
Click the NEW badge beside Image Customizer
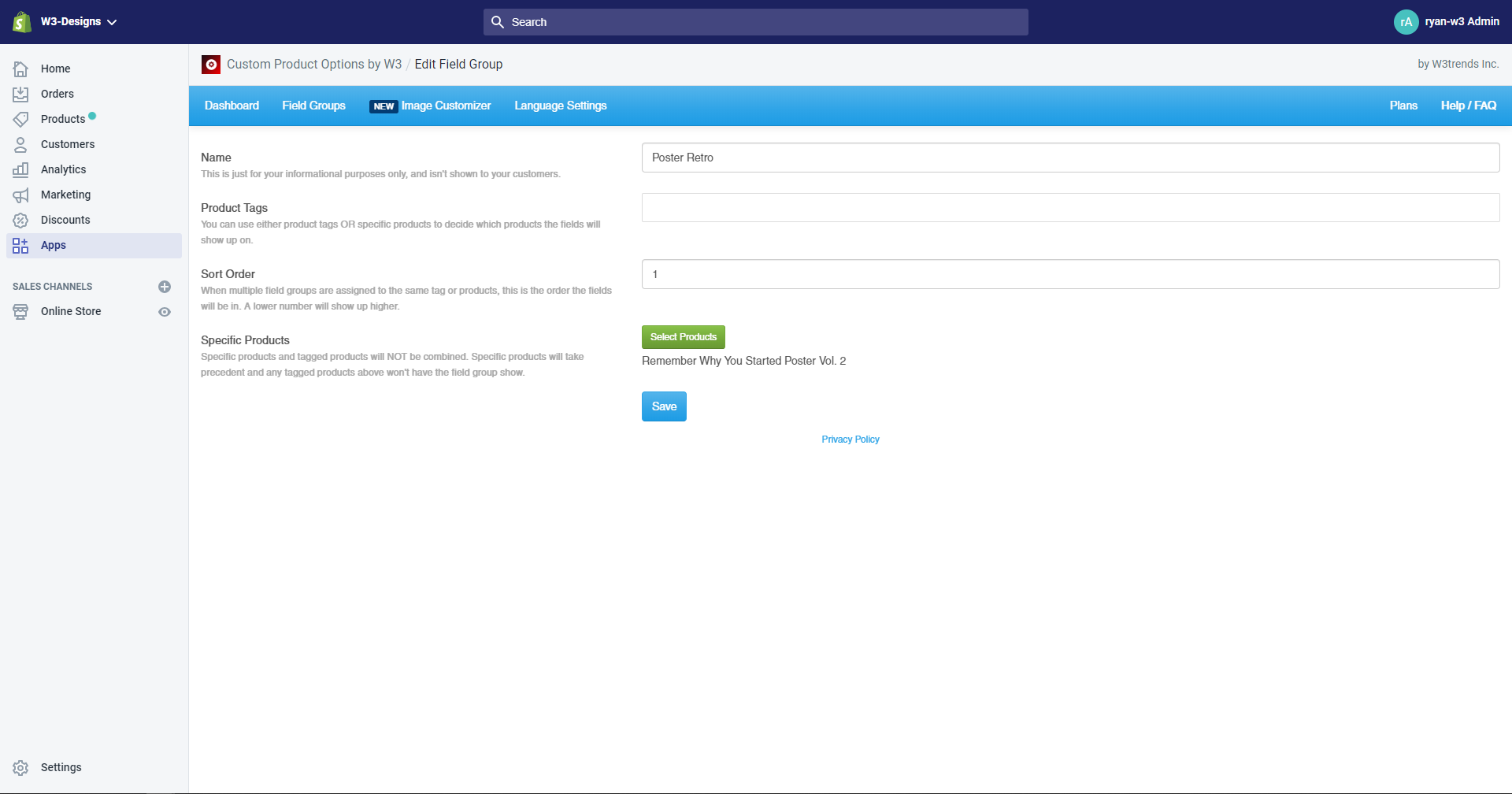tap(384, 106)
